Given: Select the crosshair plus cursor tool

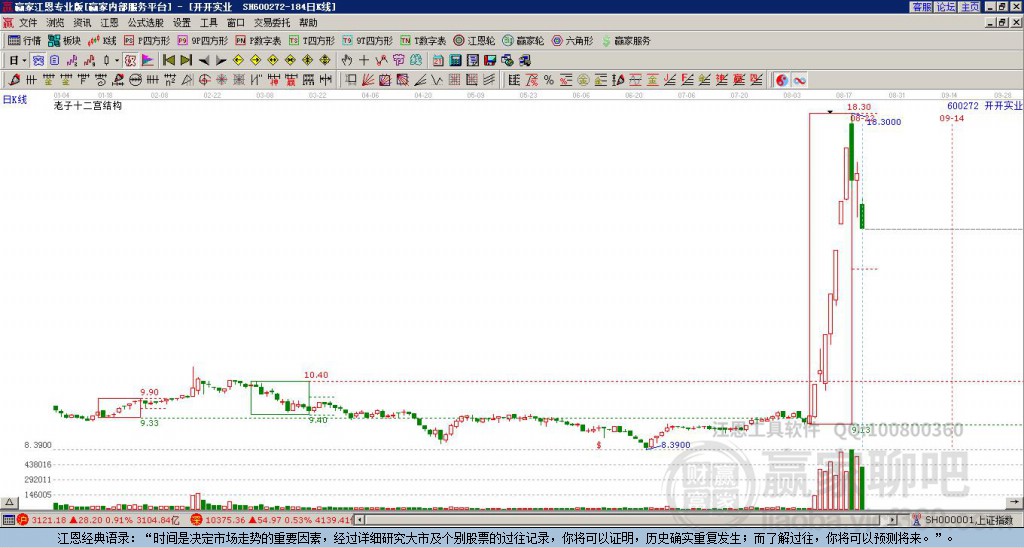Looking at the screenshot, I should (x=364, y=60).
